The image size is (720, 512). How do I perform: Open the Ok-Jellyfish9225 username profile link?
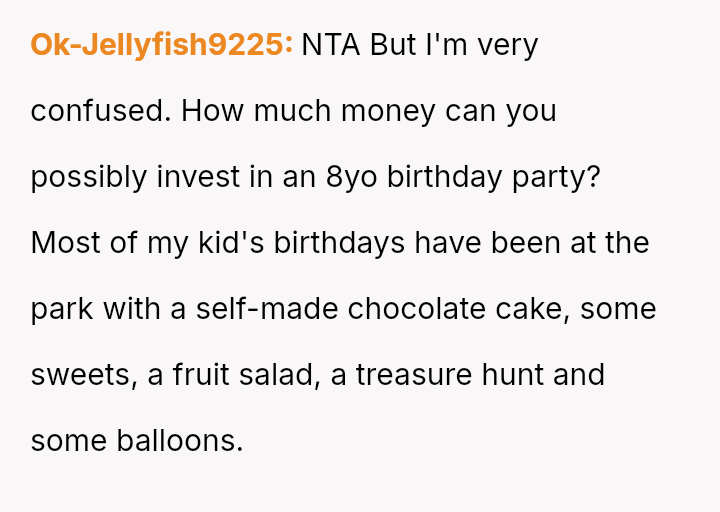pos(161,45)
